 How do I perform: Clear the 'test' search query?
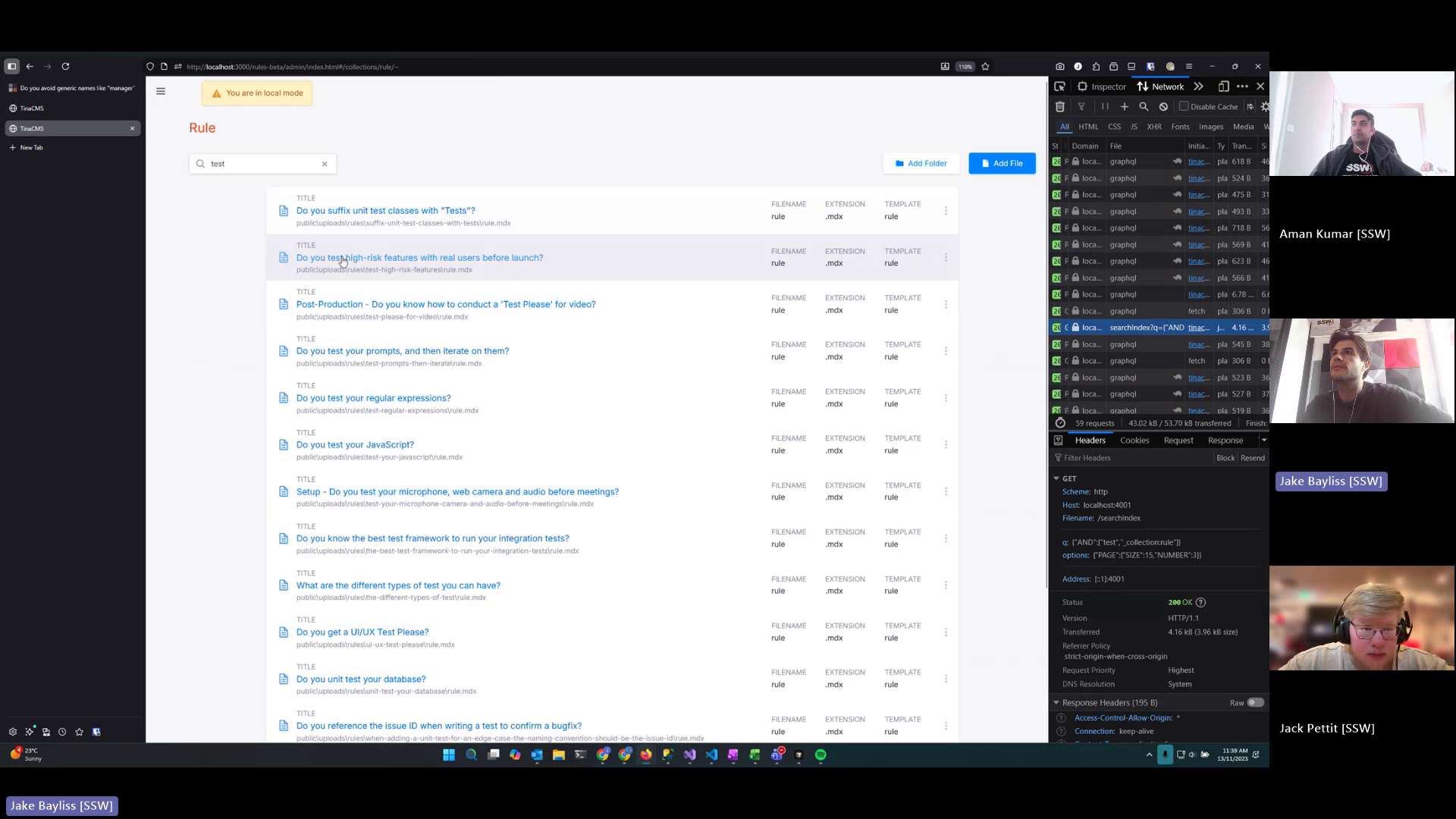[325, 164]
